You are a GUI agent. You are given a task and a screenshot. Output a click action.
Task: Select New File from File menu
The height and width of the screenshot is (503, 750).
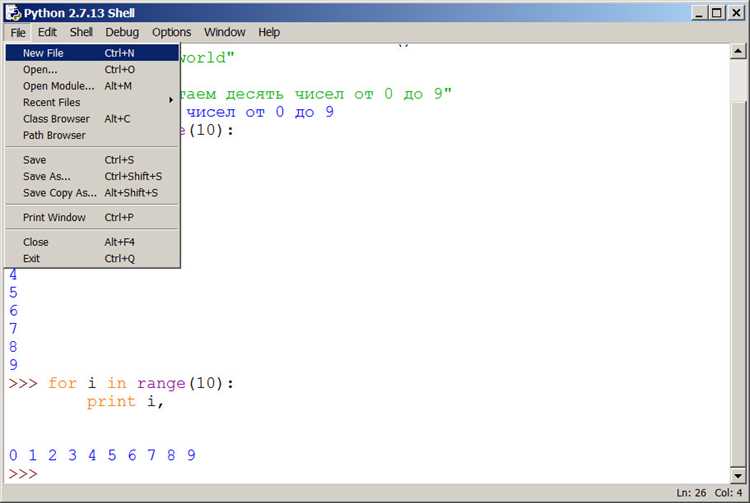pyautogui.click(x=92, y=53)
